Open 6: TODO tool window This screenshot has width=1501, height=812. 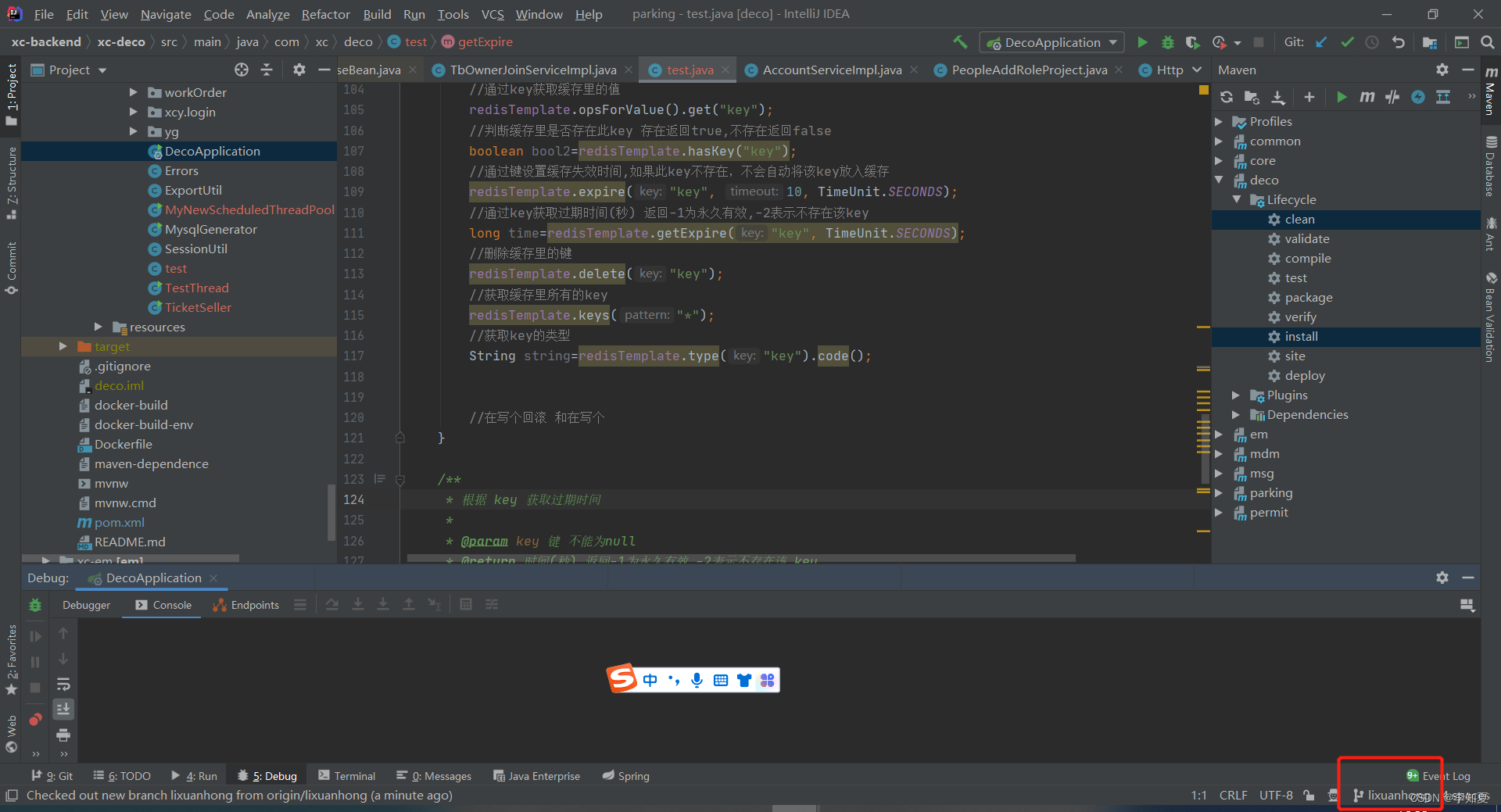click(x=121, y=776)
